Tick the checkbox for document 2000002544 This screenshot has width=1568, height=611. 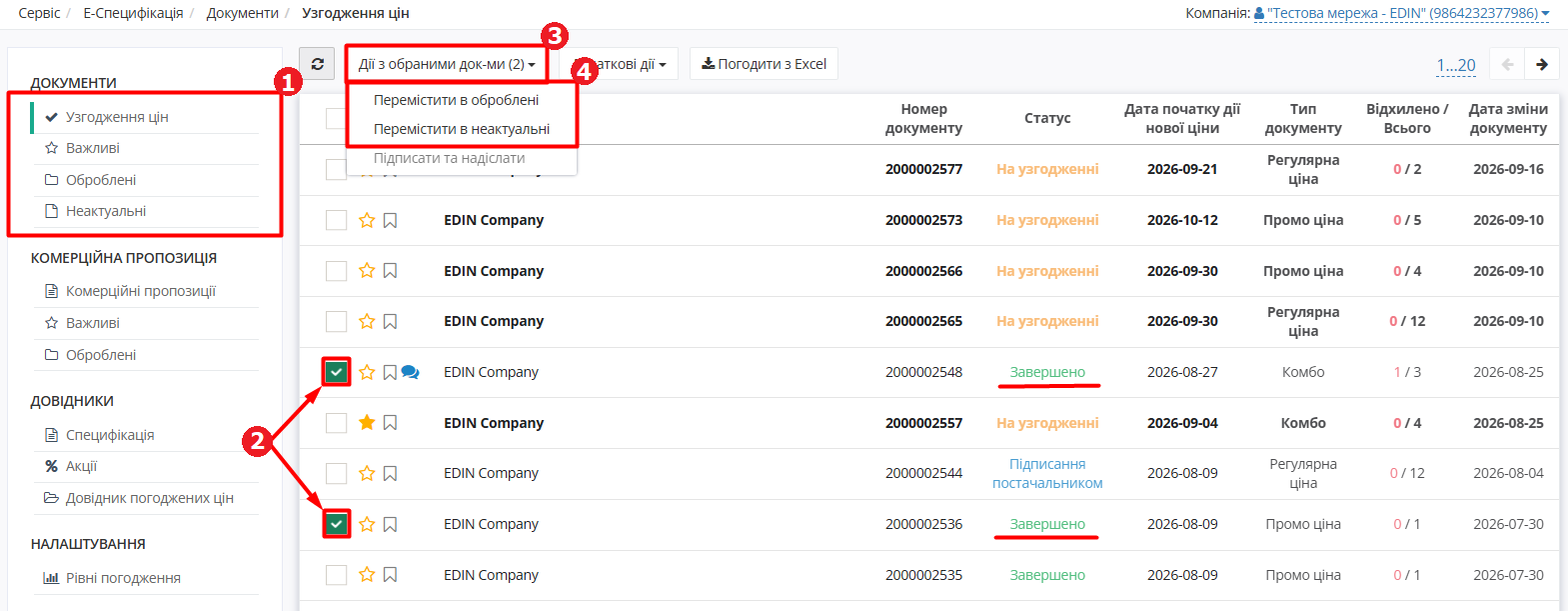click(x=336, y=473)
